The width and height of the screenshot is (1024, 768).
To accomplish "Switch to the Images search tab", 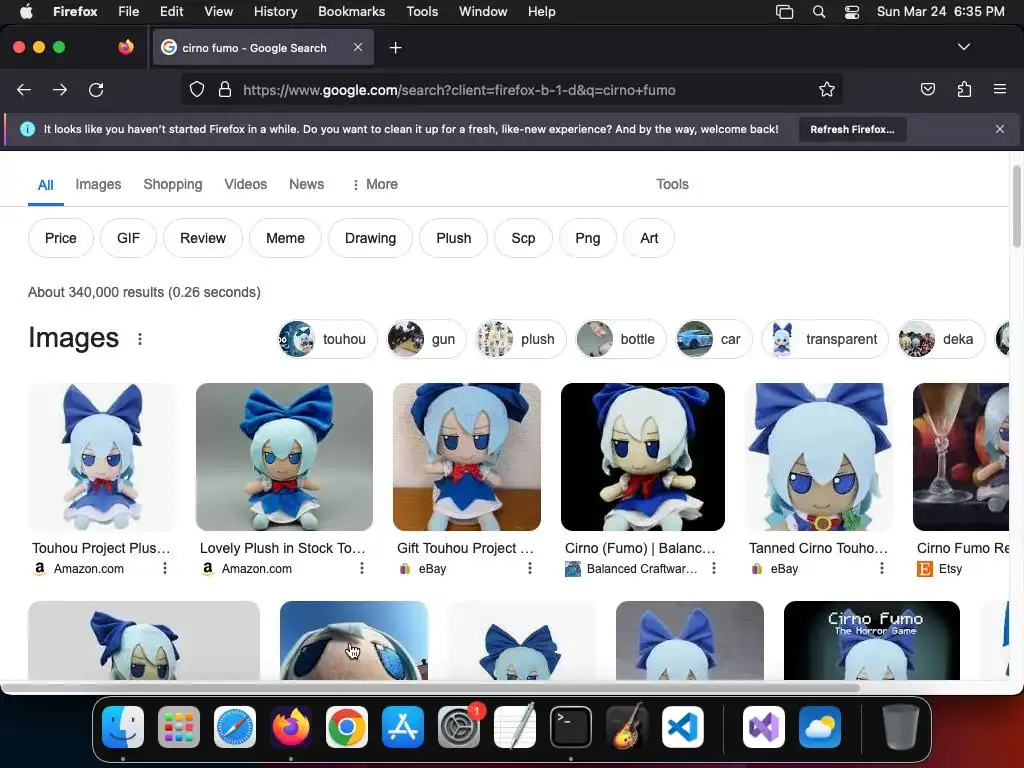I will click(98, 184).
